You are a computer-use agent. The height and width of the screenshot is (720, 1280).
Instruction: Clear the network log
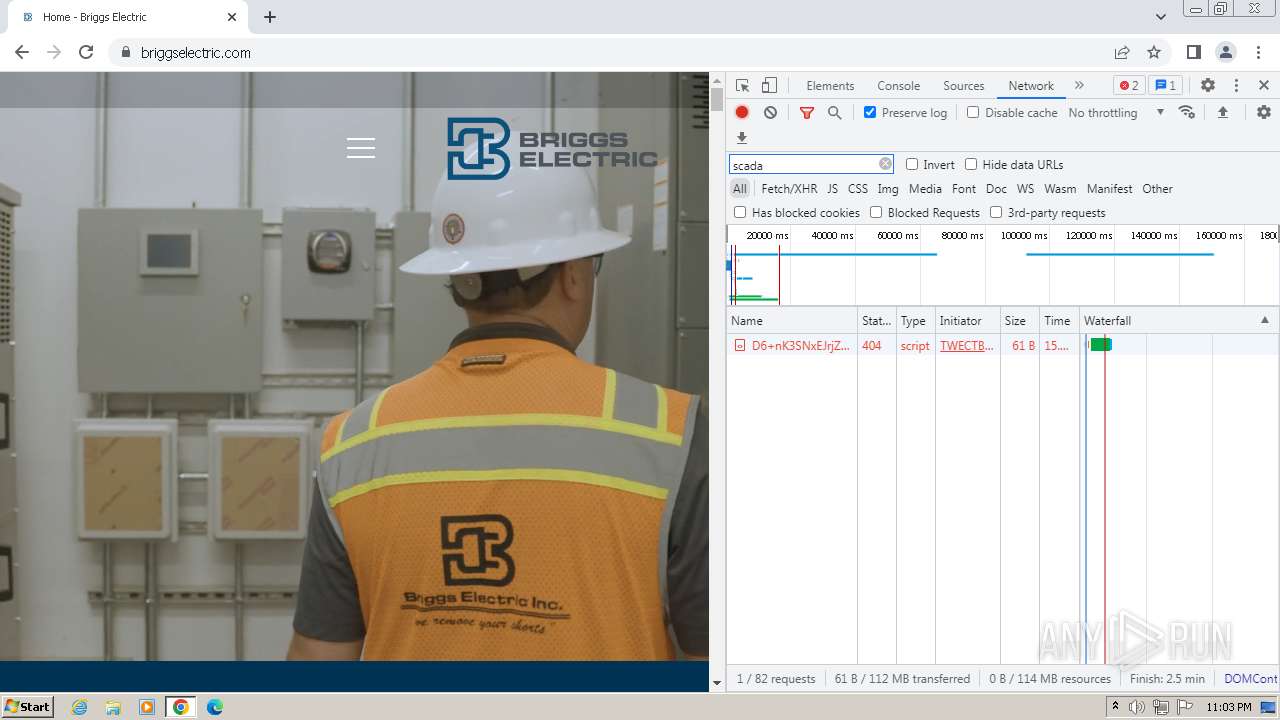[770, 113]
